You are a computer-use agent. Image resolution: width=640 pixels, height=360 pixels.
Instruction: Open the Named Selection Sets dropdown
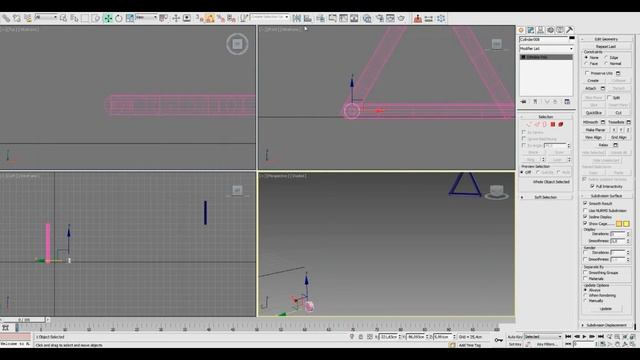[x=270, y=17]
